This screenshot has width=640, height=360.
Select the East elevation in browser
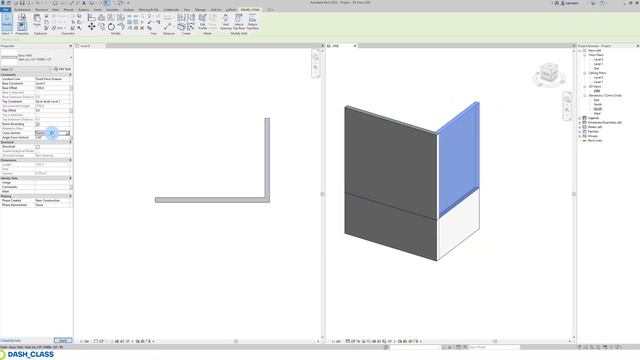(596, 100)
